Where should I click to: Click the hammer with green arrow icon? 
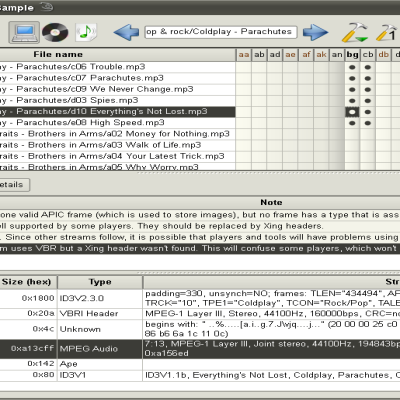tap(354, 32)
